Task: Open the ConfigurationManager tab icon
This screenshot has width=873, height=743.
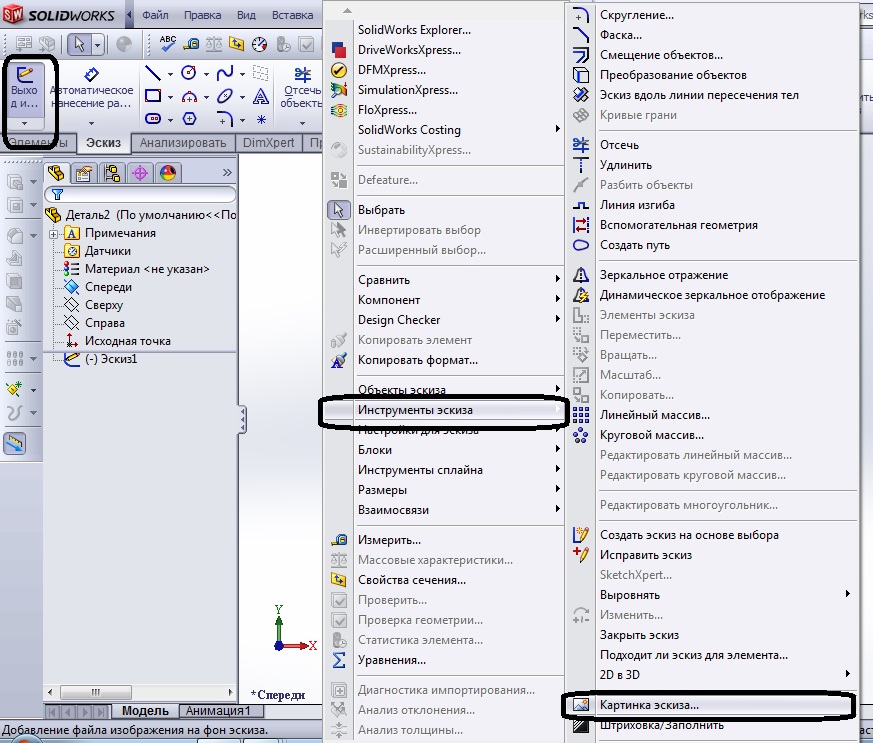Action: pos(112,173)
